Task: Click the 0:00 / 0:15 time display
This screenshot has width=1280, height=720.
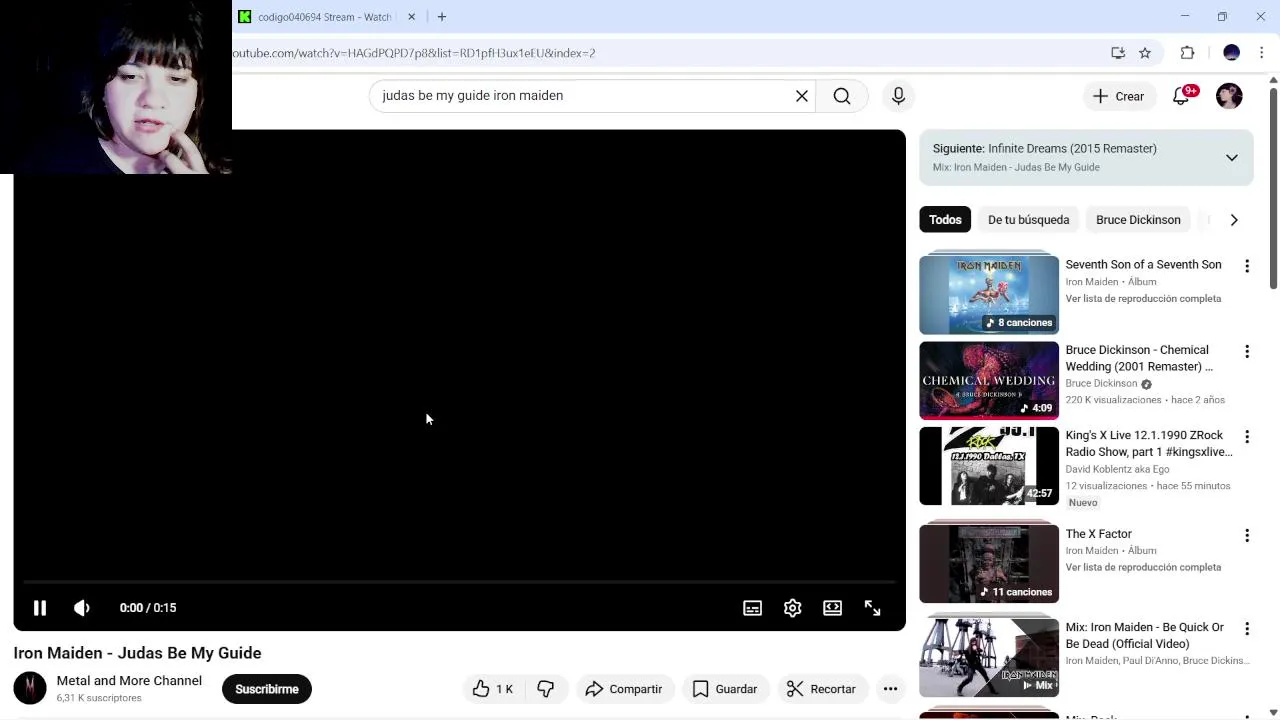Action: 148,608
